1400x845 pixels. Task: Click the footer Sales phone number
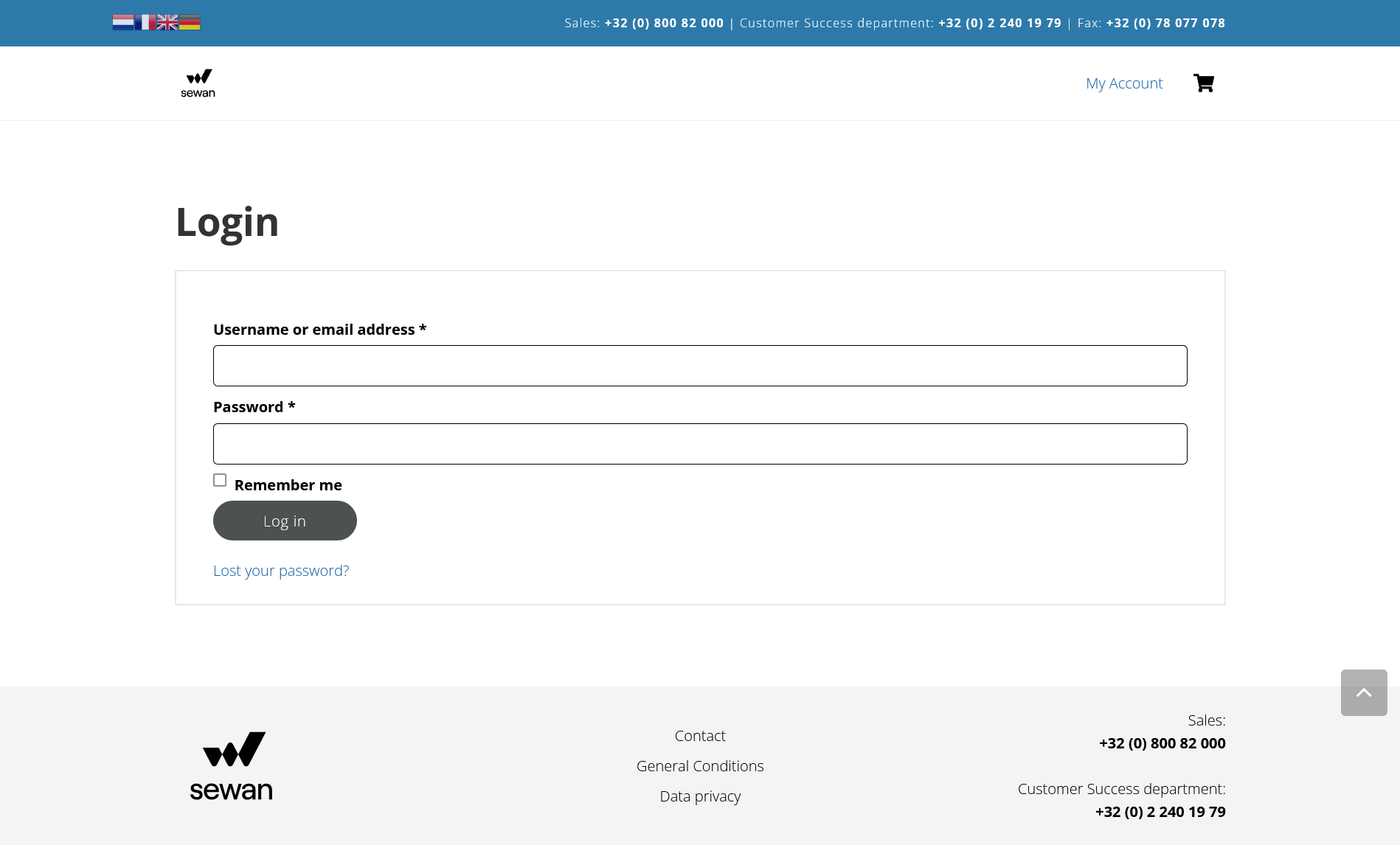(1162, 743)
